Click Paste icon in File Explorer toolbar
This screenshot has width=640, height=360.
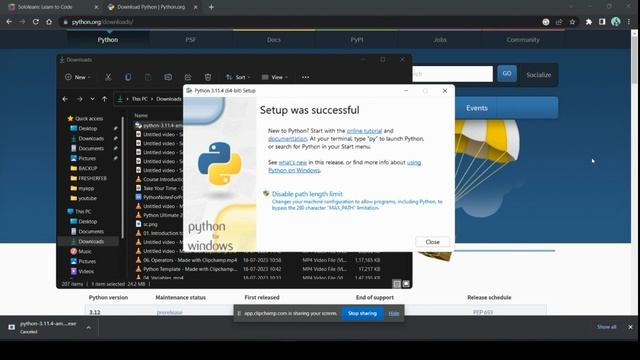(x=148, y=77)
